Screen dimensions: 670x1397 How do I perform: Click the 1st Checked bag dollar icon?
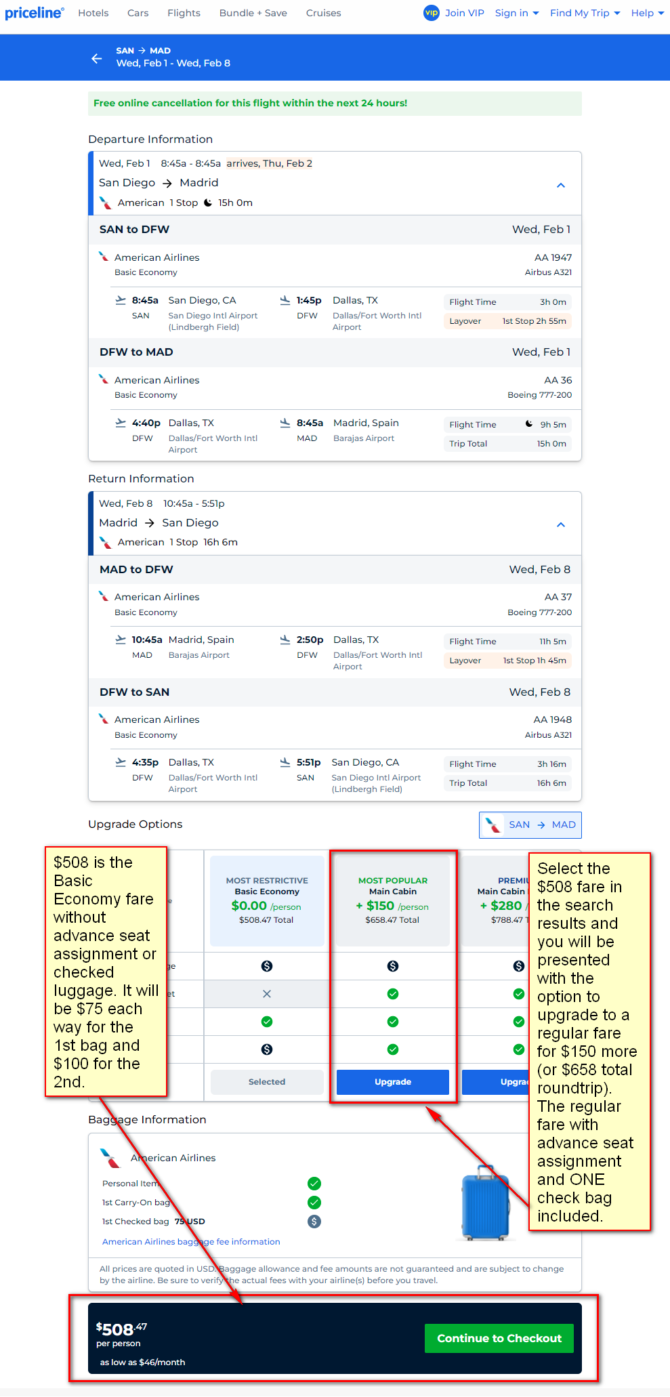314,1221
